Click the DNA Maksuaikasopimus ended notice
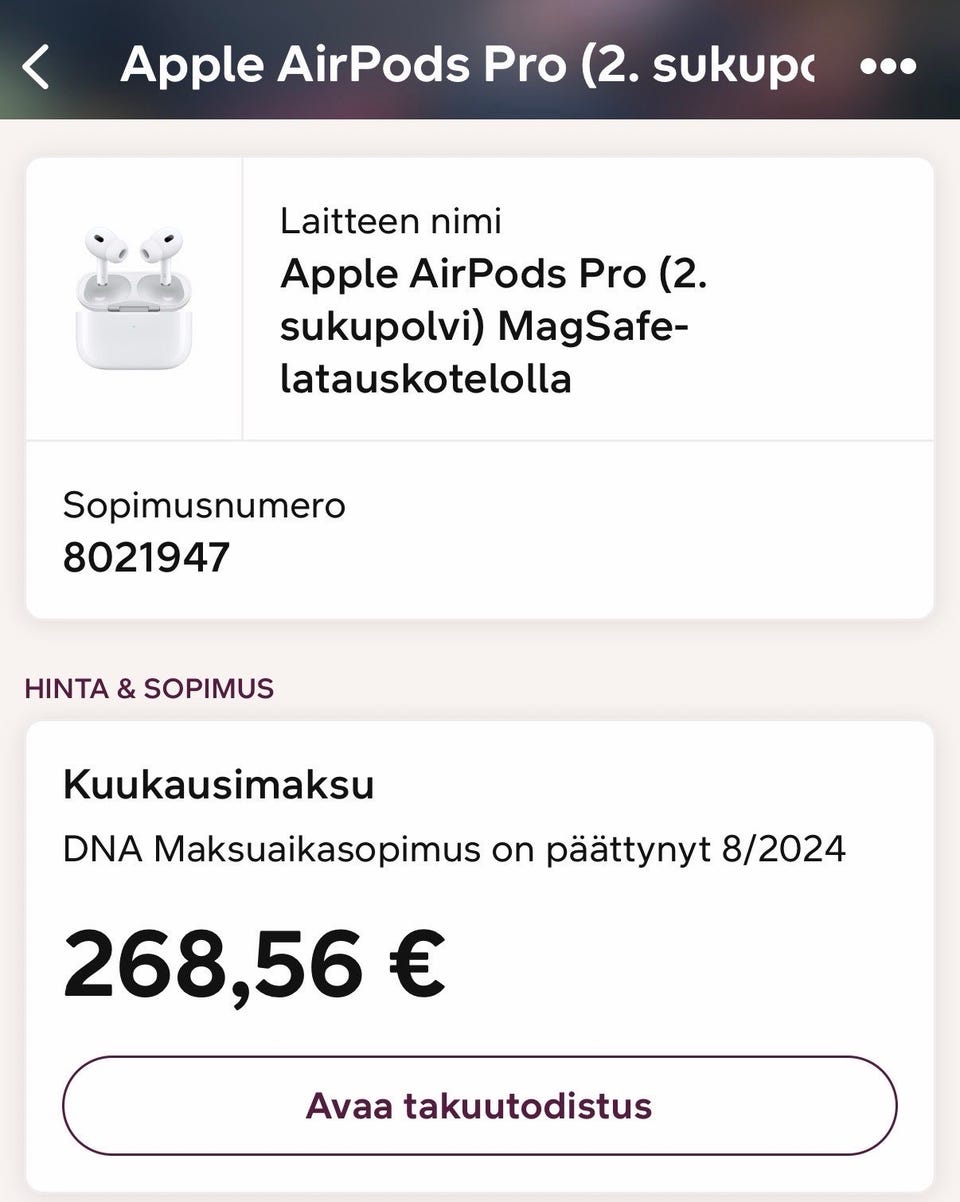 click(x=454, y=849)
